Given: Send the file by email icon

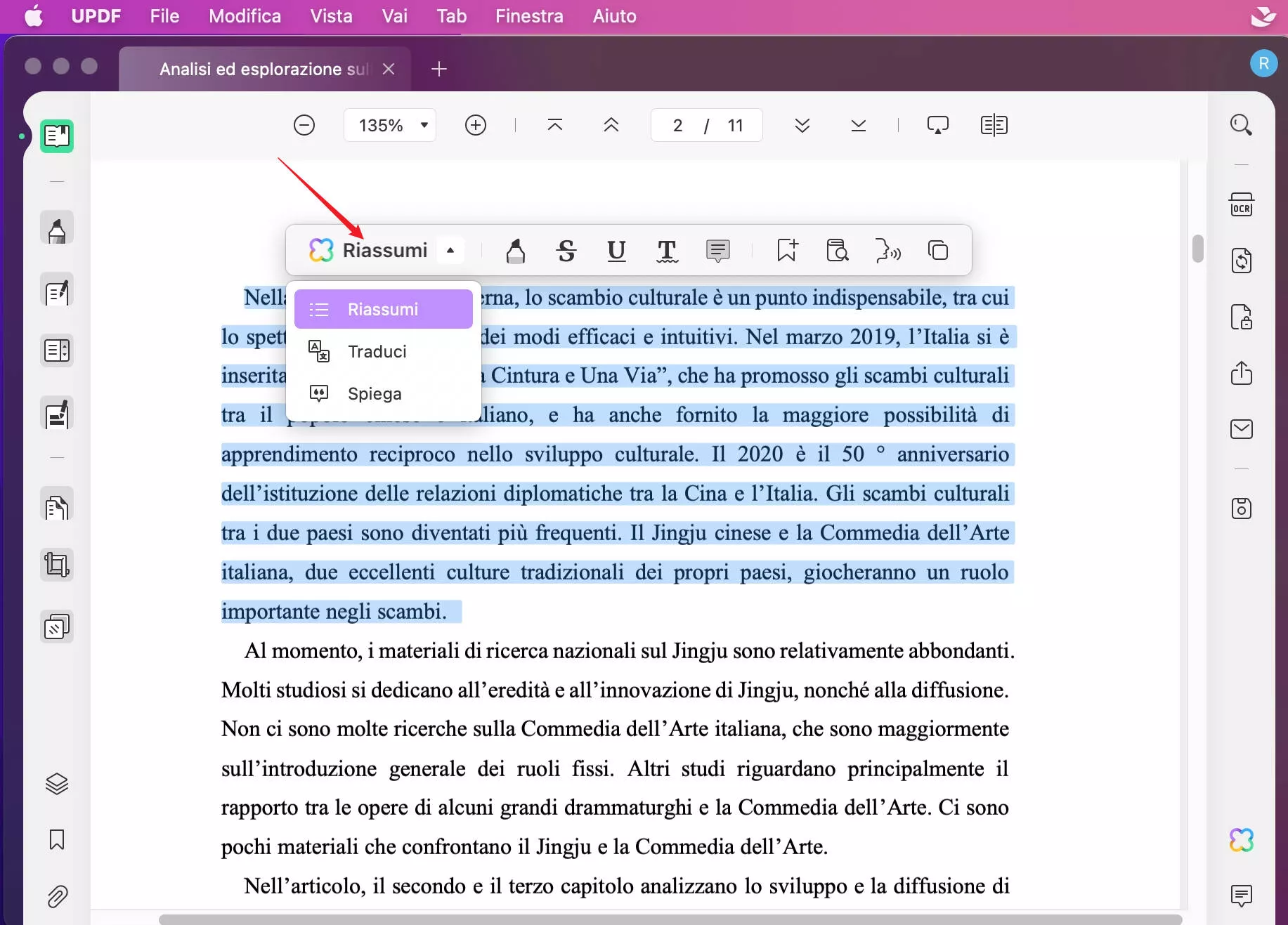Looking at the screenshot, I should click(1241, 429).
